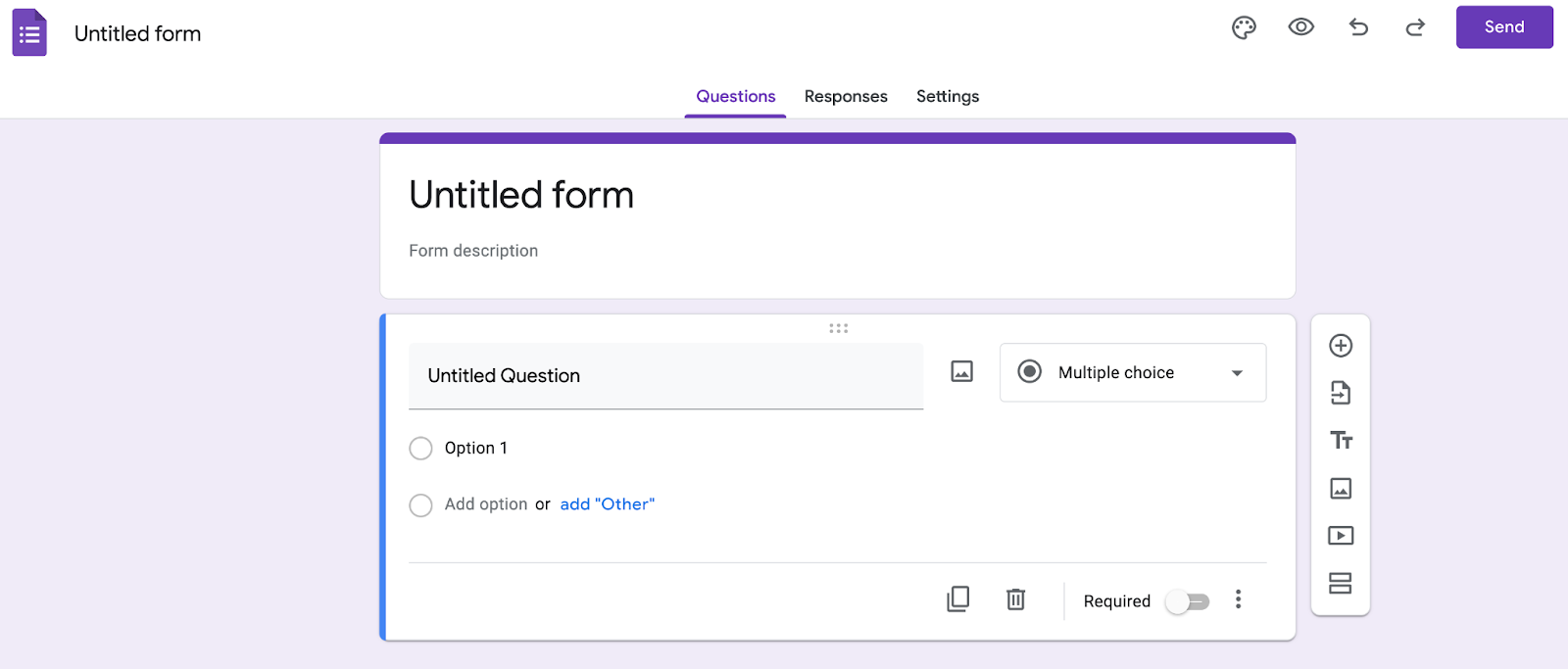The width and height of the screenshot is (1568, 669).
Task: Open the Google Forms home icon
Action: [29, 32]
